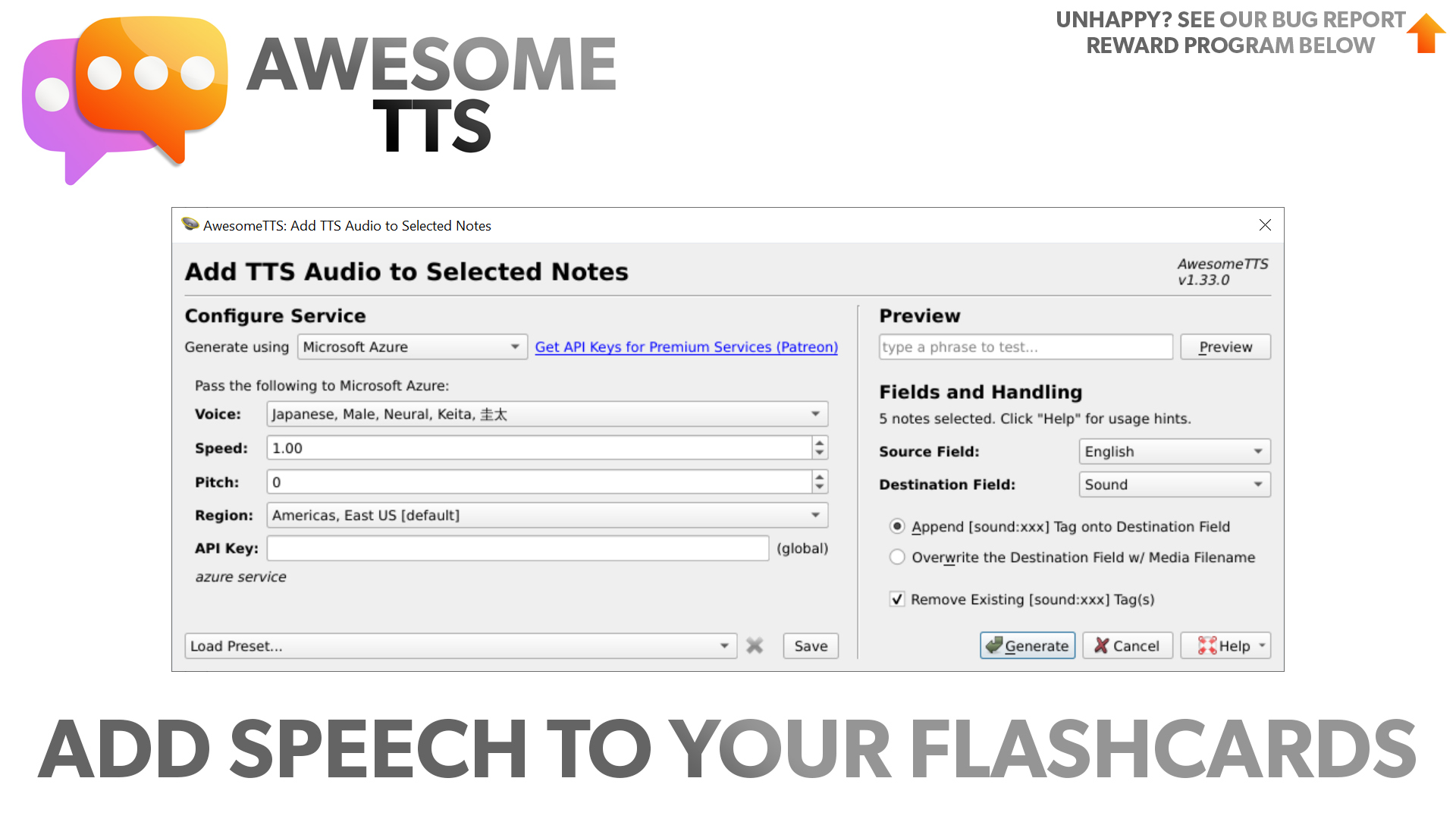
Task: Expand the Help dropdown arrow
Action: click(x=1261, y=644)
